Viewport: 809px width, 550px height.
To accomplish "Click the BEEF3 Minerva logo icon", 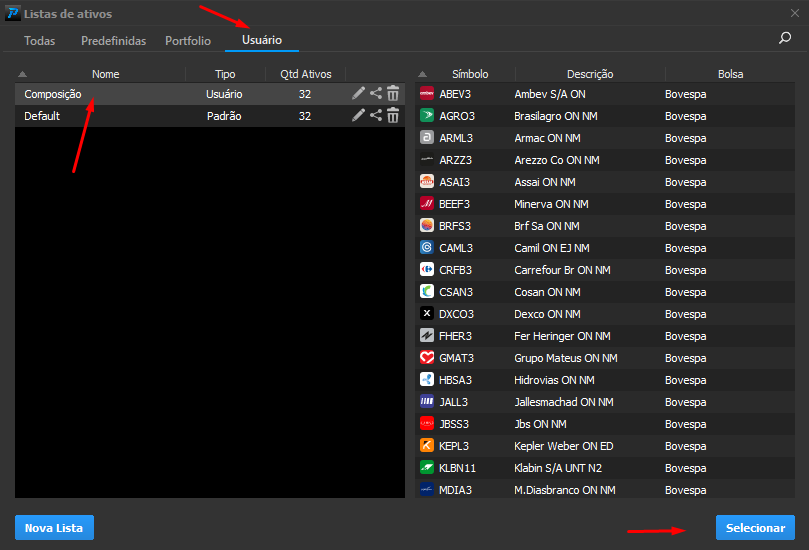I will (x=427, y=204).
